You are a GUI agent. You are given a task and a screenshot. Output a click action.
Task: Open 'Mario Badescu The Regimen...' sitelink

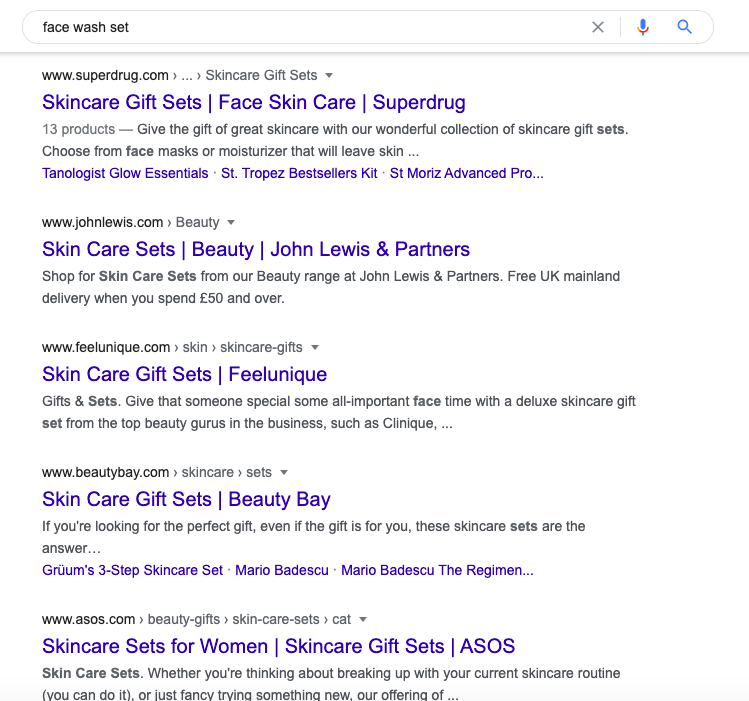[x=437, y=571]
